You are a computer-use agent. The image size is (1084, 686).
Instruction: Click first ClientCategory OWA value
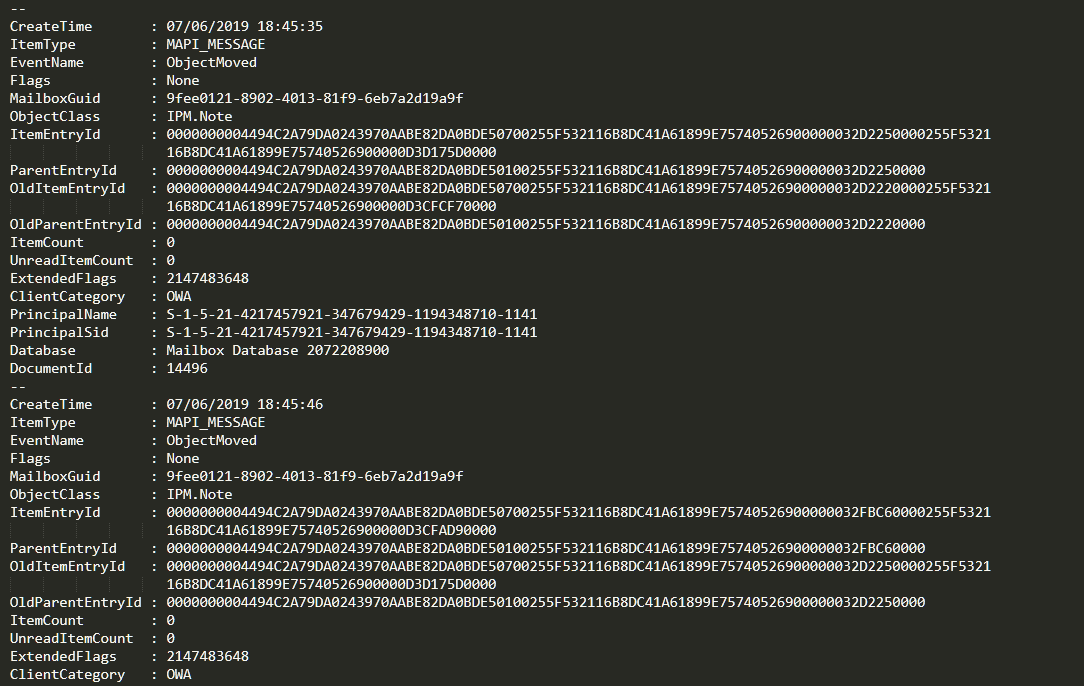click(179, 297)
